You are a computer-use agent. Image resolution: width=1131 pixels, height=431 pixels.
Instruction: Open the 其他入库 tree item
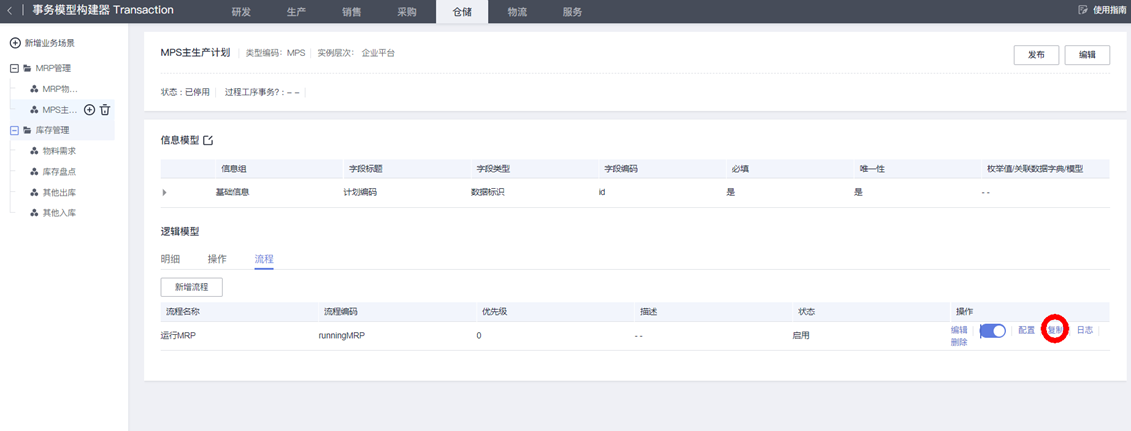coord(59,213)
